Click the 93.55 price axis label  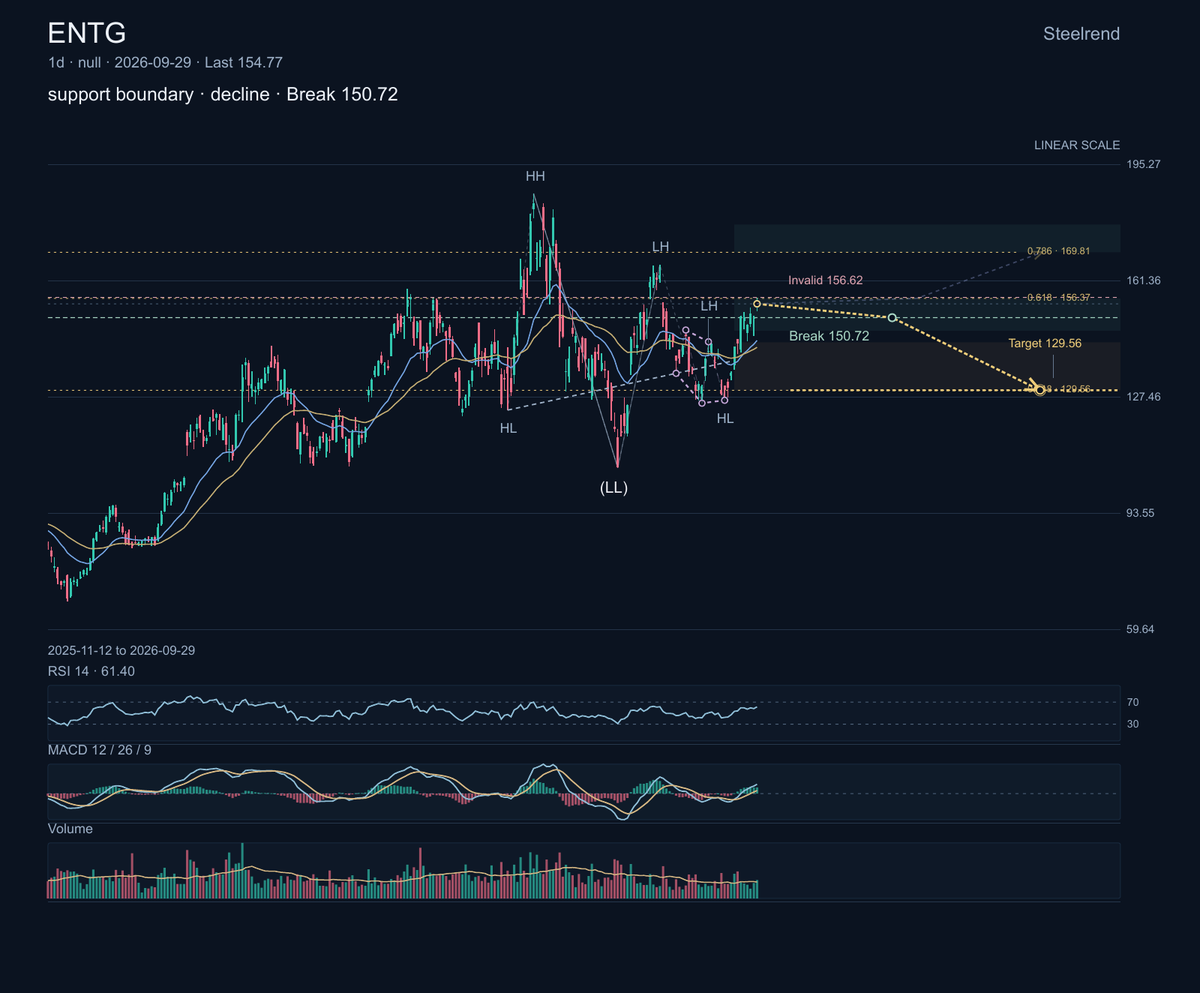point(1142,513)
